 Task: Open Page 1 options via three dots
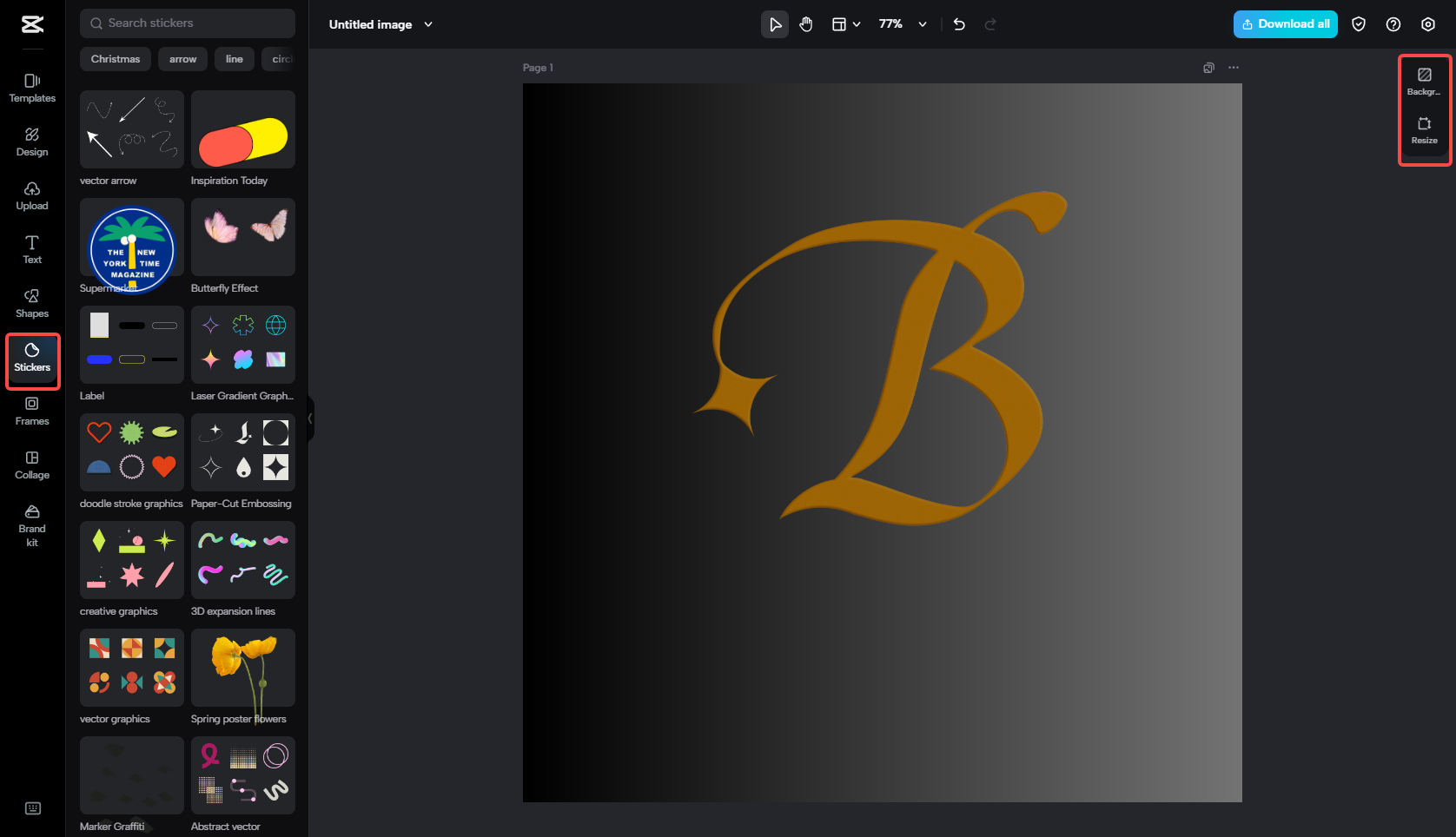[1234, 67]
